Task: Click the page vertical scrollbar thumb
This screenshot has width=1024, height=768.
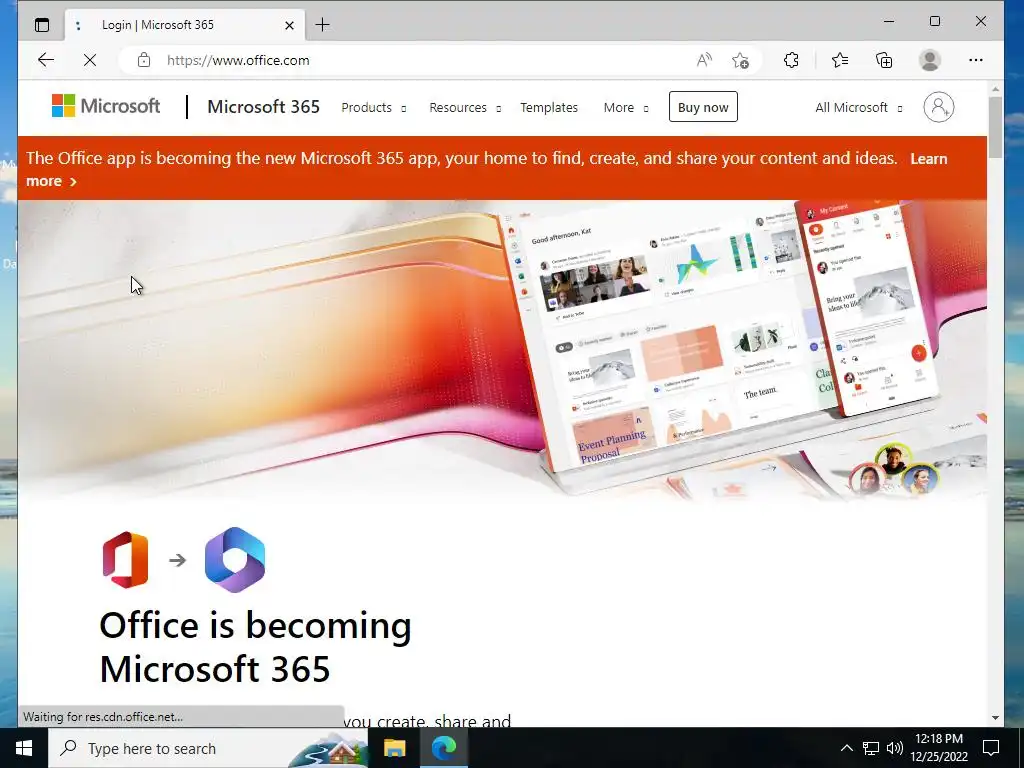Action: (x=995, y=127)
